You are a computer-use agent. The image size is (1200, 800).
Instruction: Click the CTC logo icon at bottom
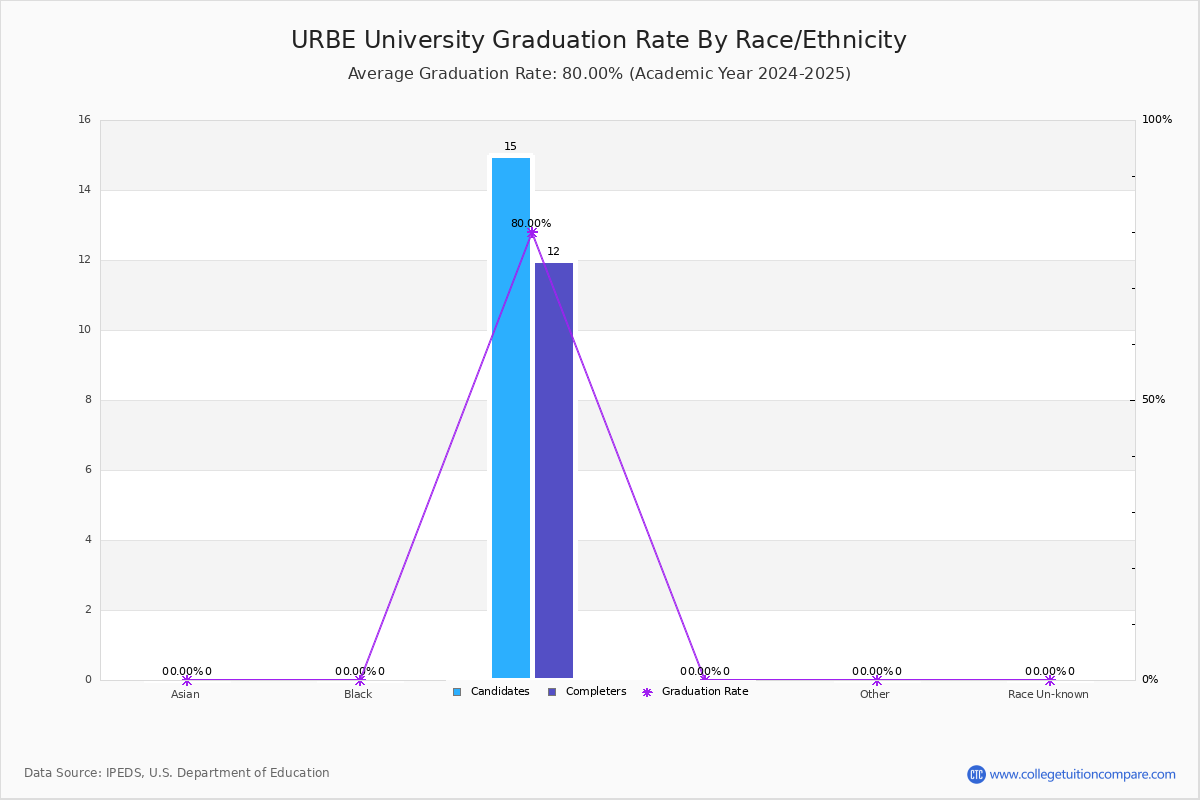976,774
